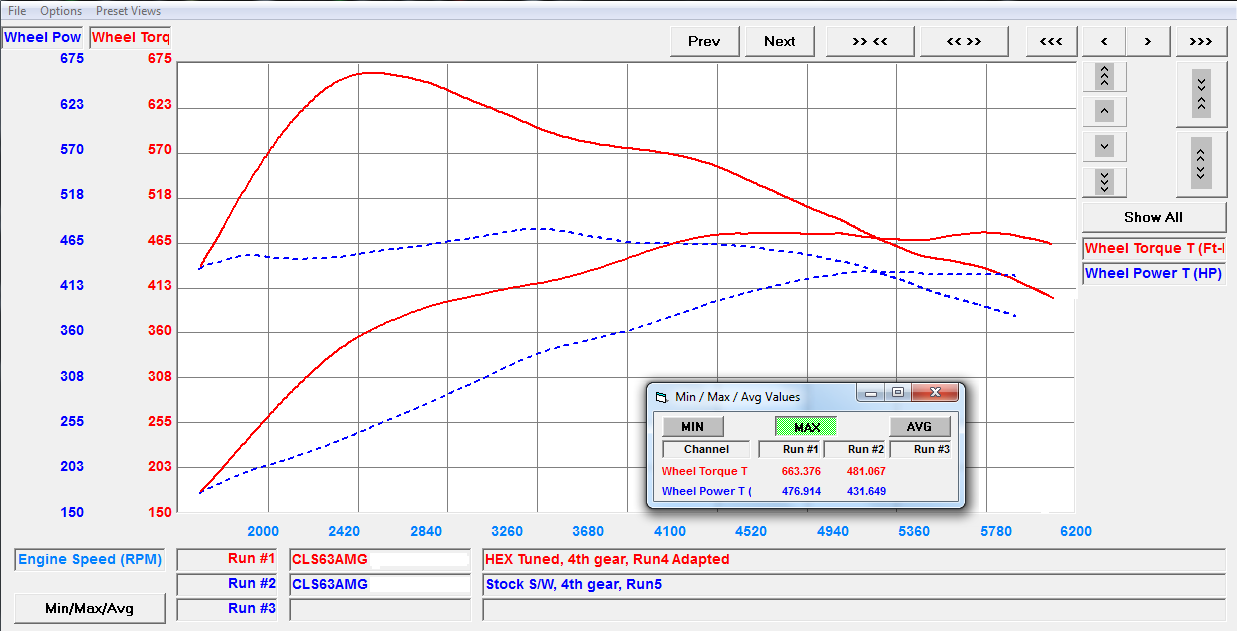The width and height of the screenshot is (1237, 631).
Task: Select the Wheel Power T (HP) channel label
Action: click(1153, 273)
